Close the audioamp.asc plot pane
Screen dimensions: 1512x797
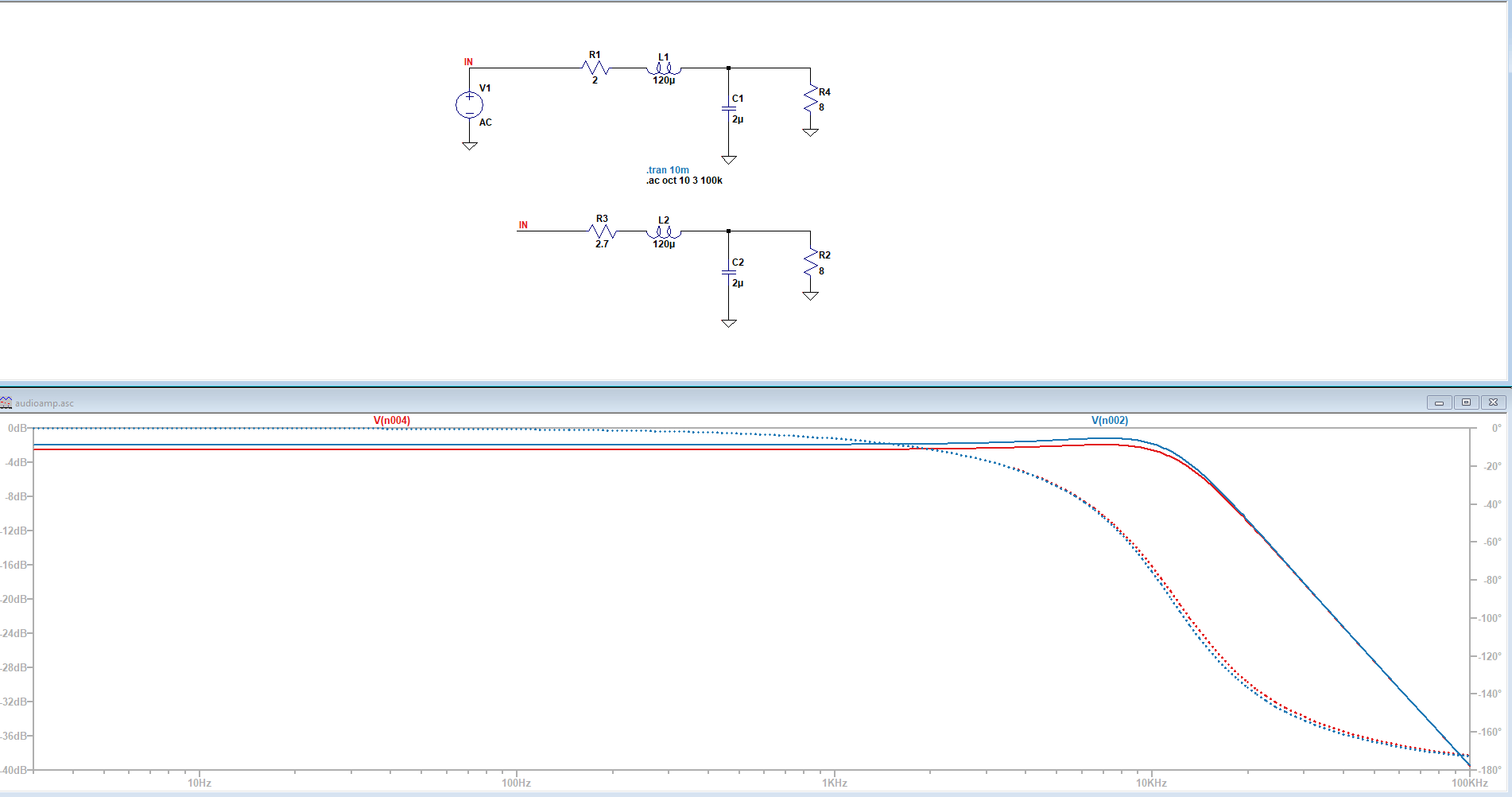click(x=1494, y=402)
